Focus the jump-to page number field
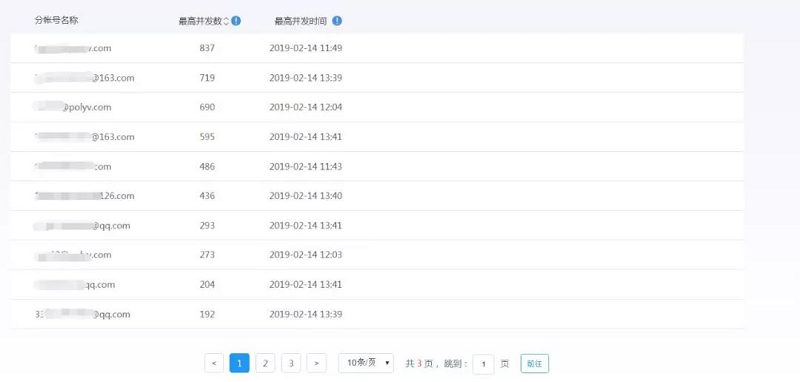The image size is (800, 382). point(483,364)
